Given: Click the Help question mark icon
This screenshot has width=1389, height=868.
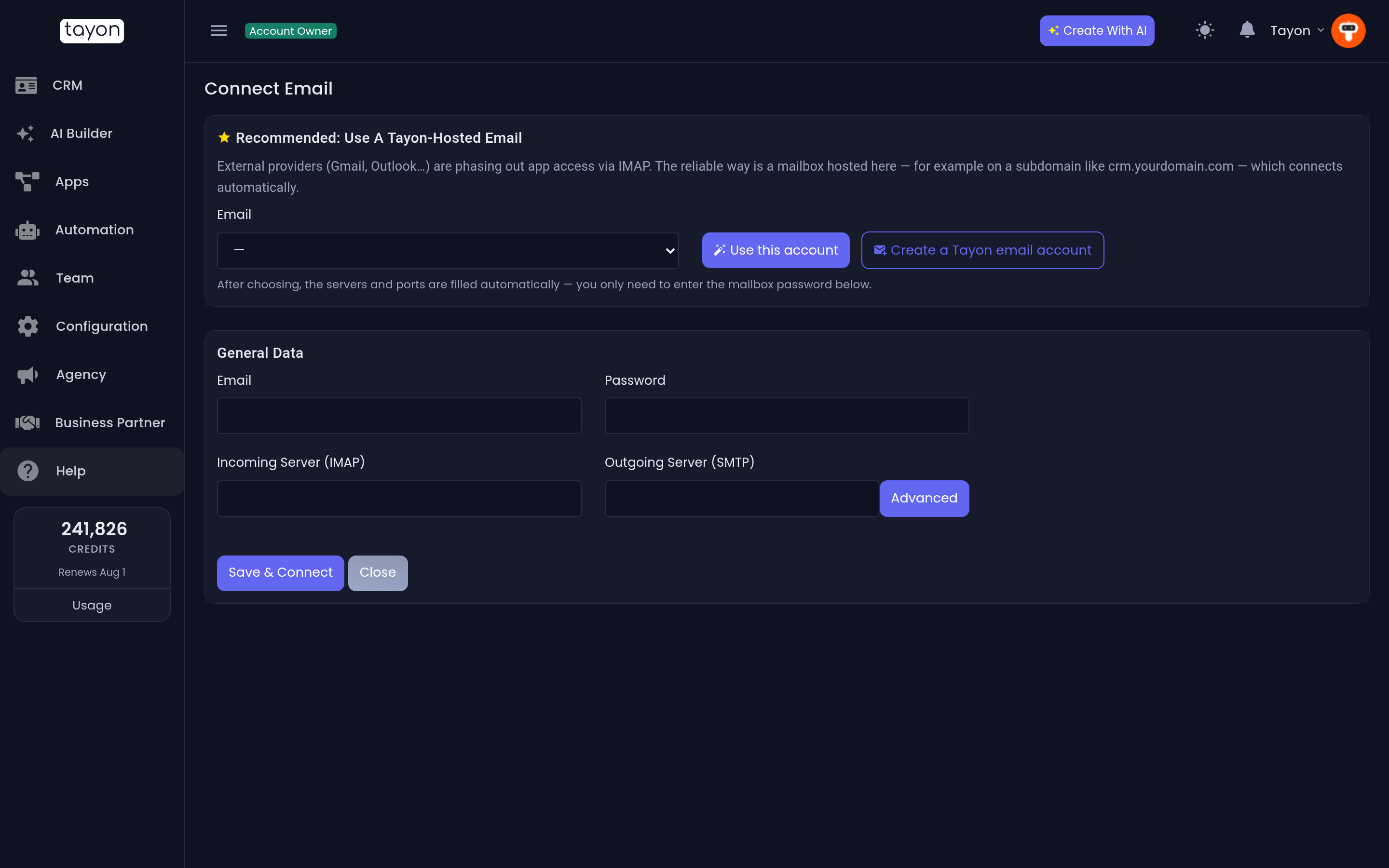Looking at the screenshot, I should (27, 471).
